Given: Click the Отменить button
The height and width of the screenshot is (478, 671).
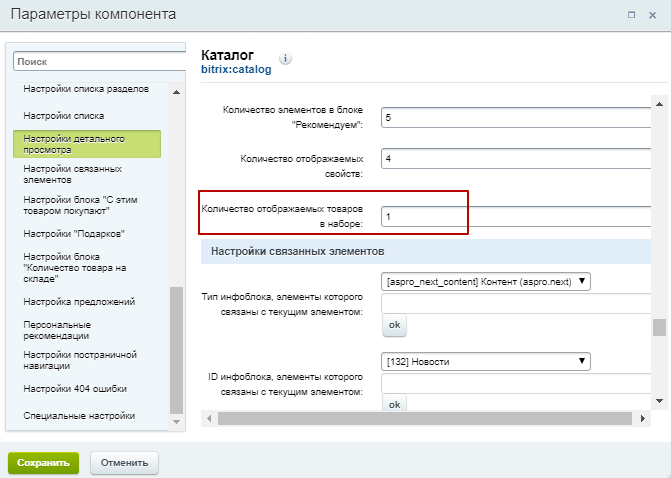Looking at the screenshot, I should (124, 463).
